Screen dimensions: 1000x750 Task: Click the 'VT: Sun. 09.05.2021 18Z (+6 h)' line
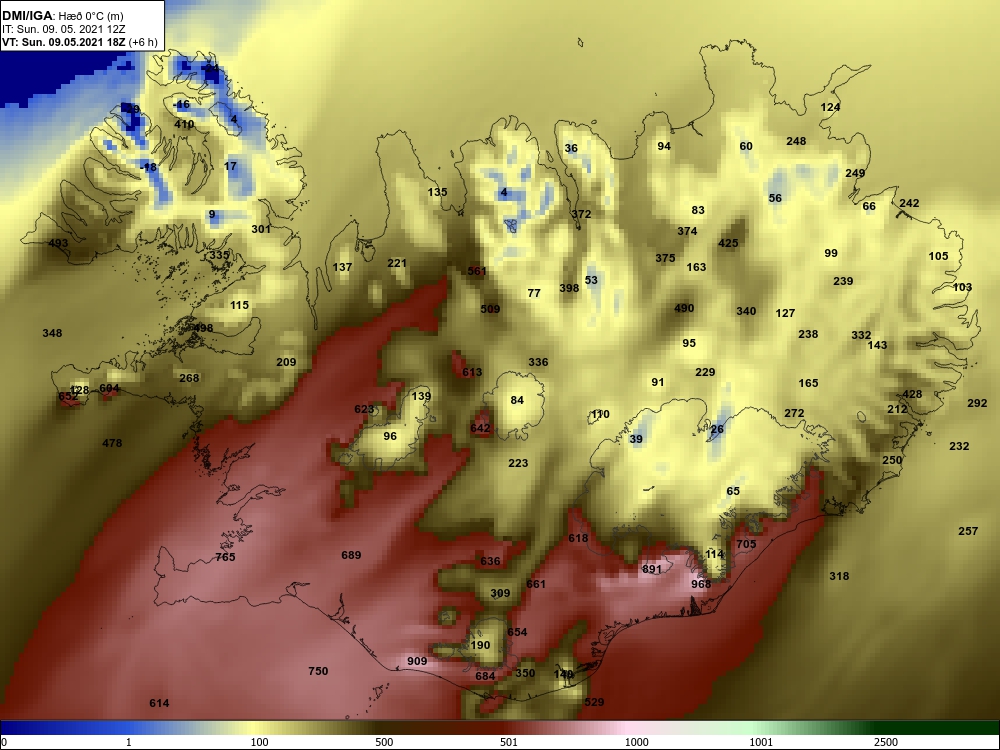(x=80, y=42)
